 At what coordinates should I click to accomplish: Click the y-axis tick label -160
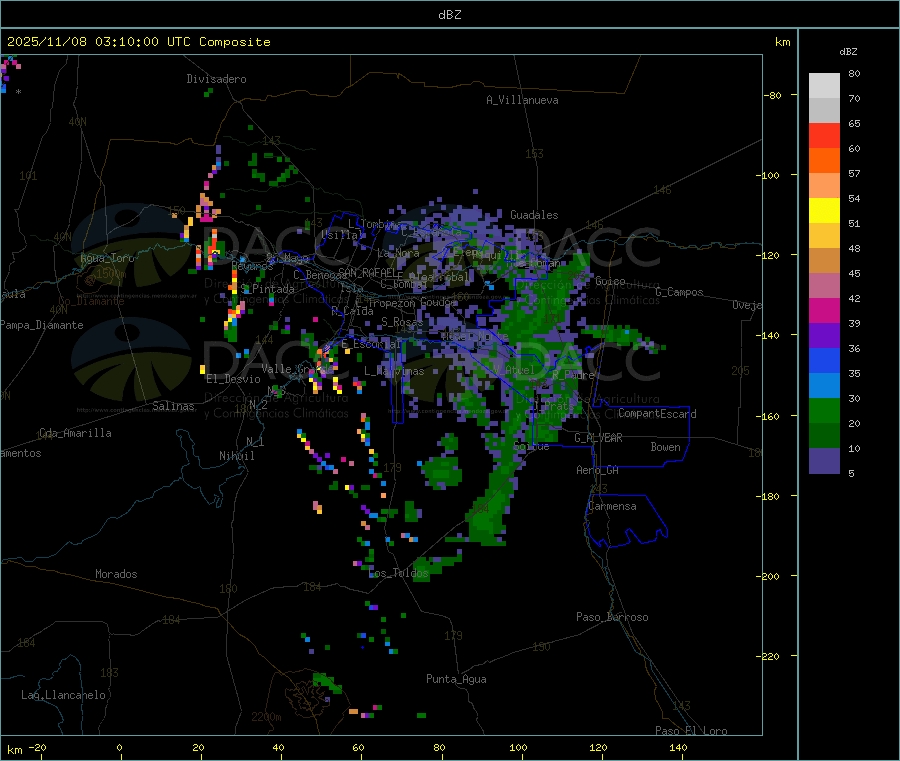coord(768,416)
